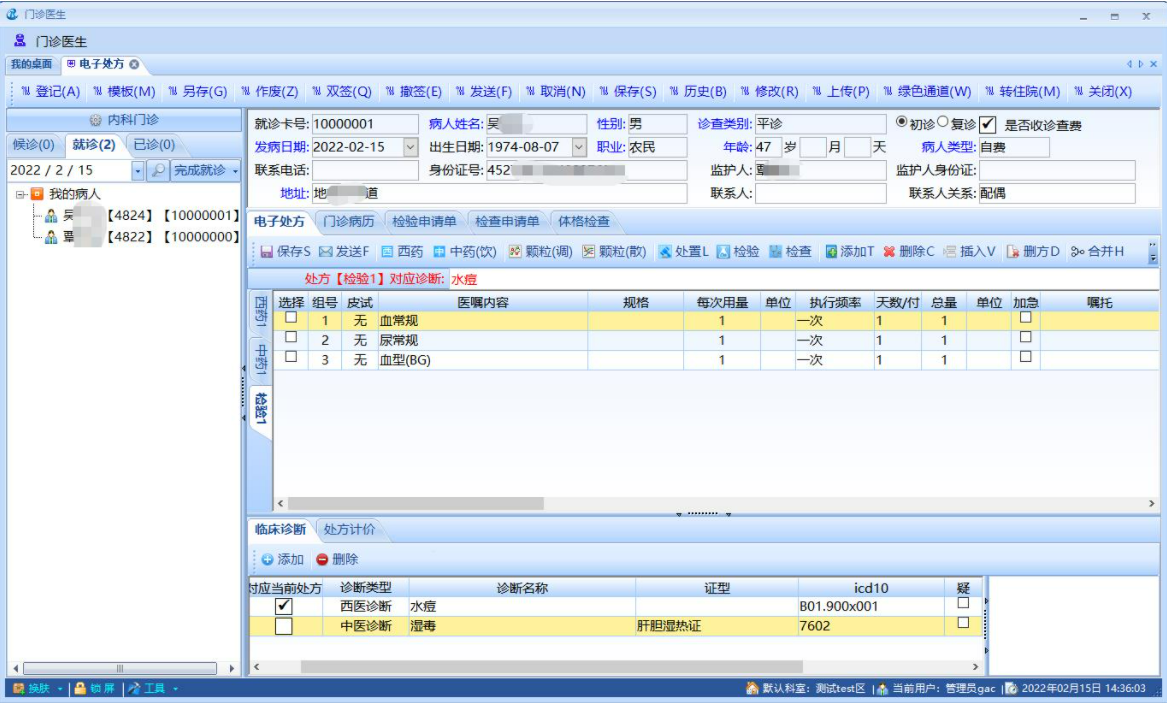1167x703 pixels.
Task: Click the 双签(Q) toolbar item
Action: click(342, 92)
